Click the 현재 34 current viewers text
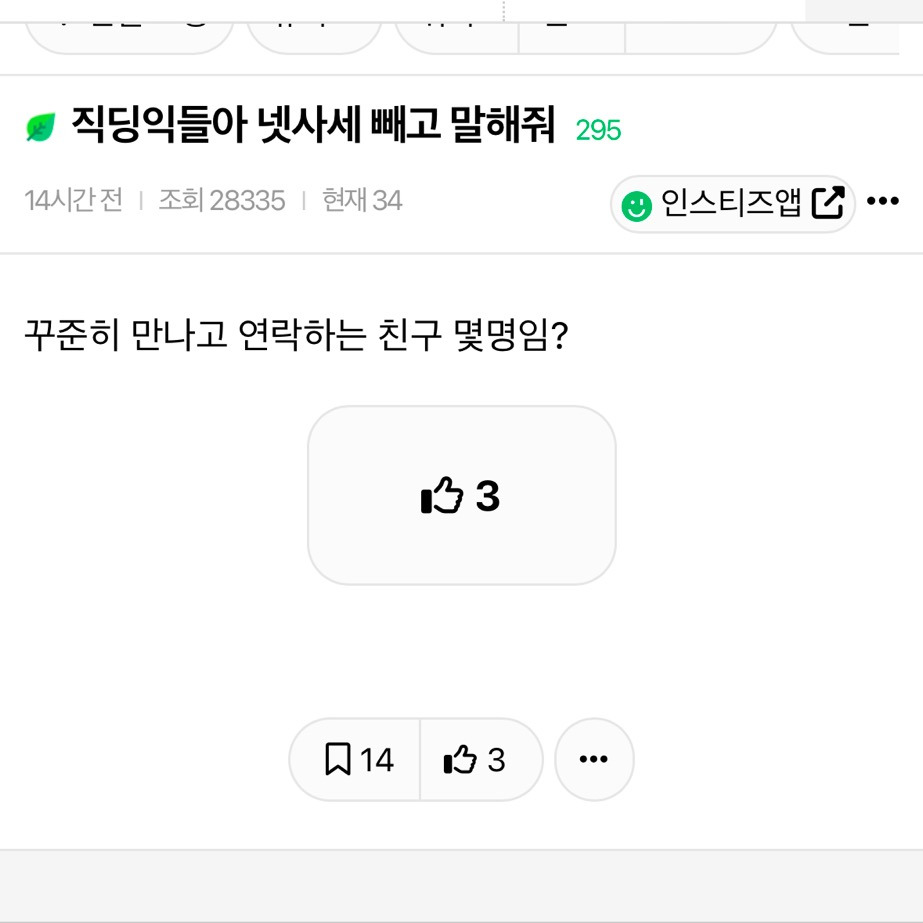The height and width of the screenshot is (923, 923). coord(361,201)
